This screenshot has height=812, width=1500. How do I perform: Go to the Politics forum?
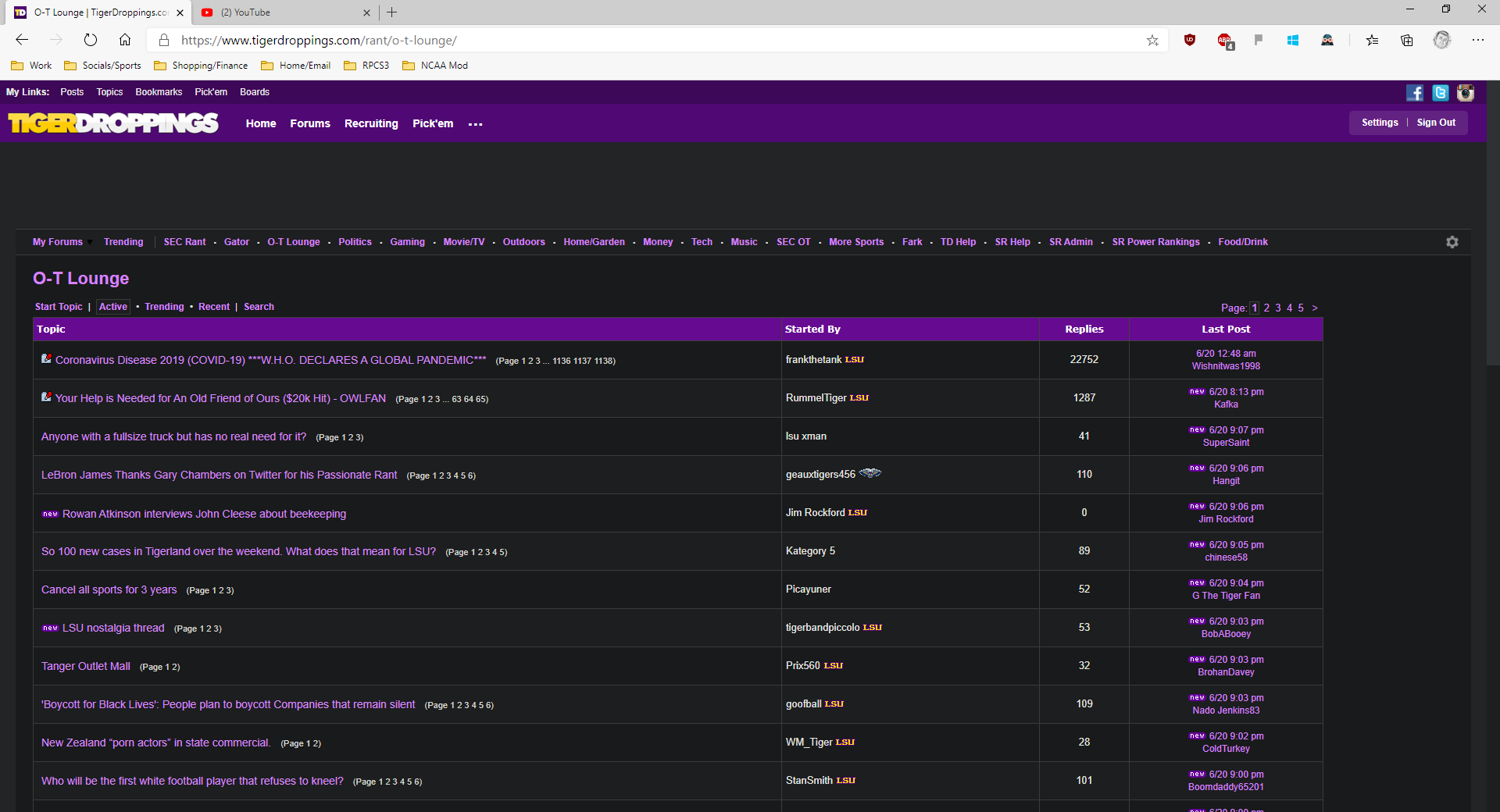click(x=355, y=242)
